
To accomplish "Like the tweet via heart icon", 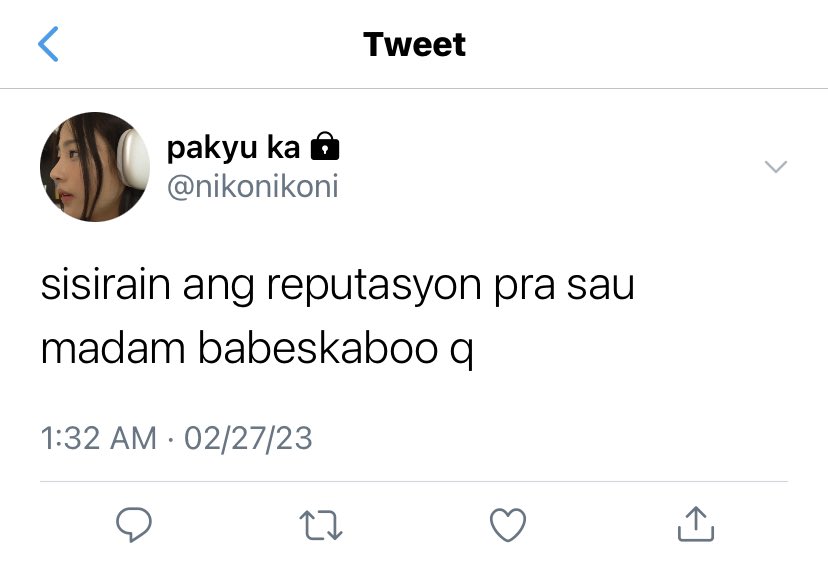I will [x=508, y=524].
